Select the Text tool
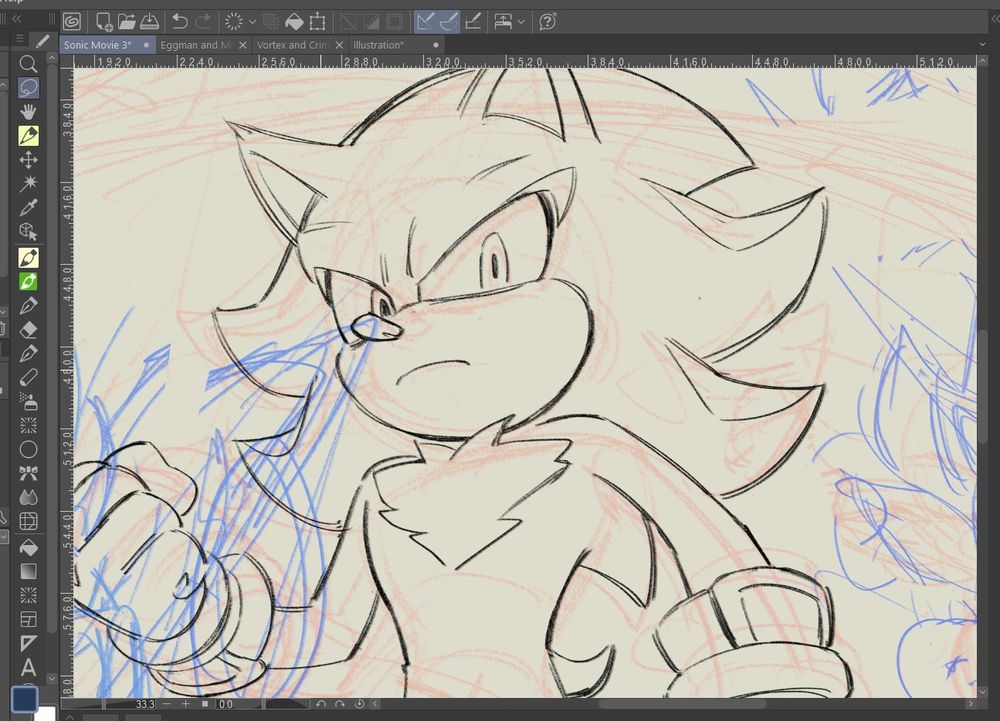 point(28,667)
